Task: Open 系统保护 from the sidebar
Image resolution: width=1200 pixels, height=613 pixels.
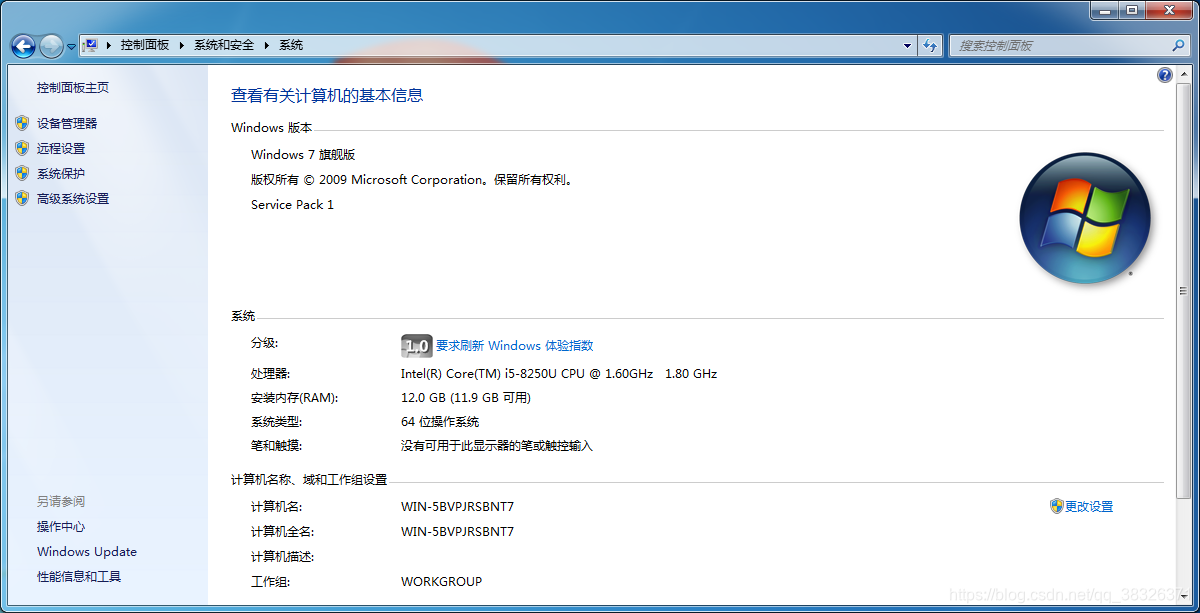Action: click(x=61, y=173)
